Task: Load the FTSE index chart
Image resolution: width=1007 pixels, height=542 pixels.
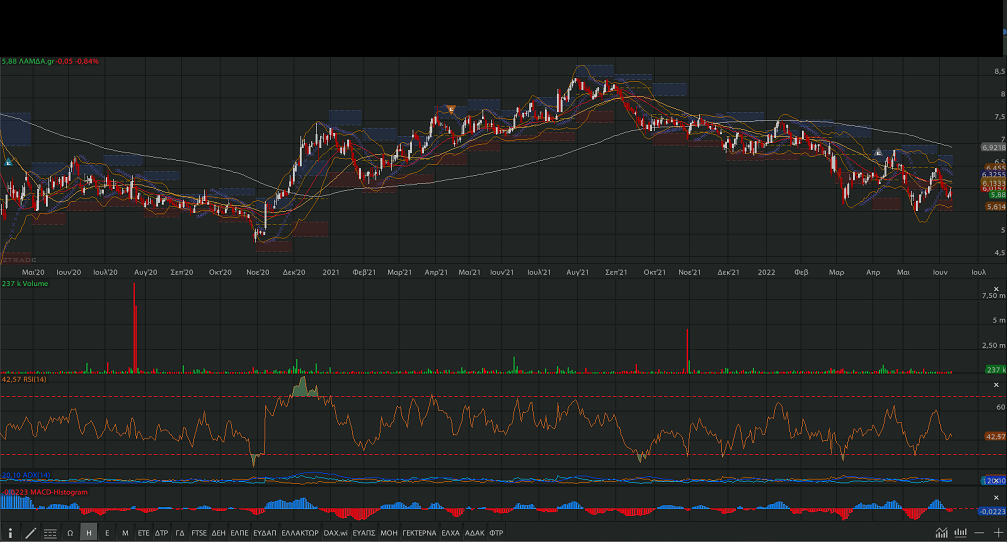Action: pyautogui.click(x=200, y=533)
